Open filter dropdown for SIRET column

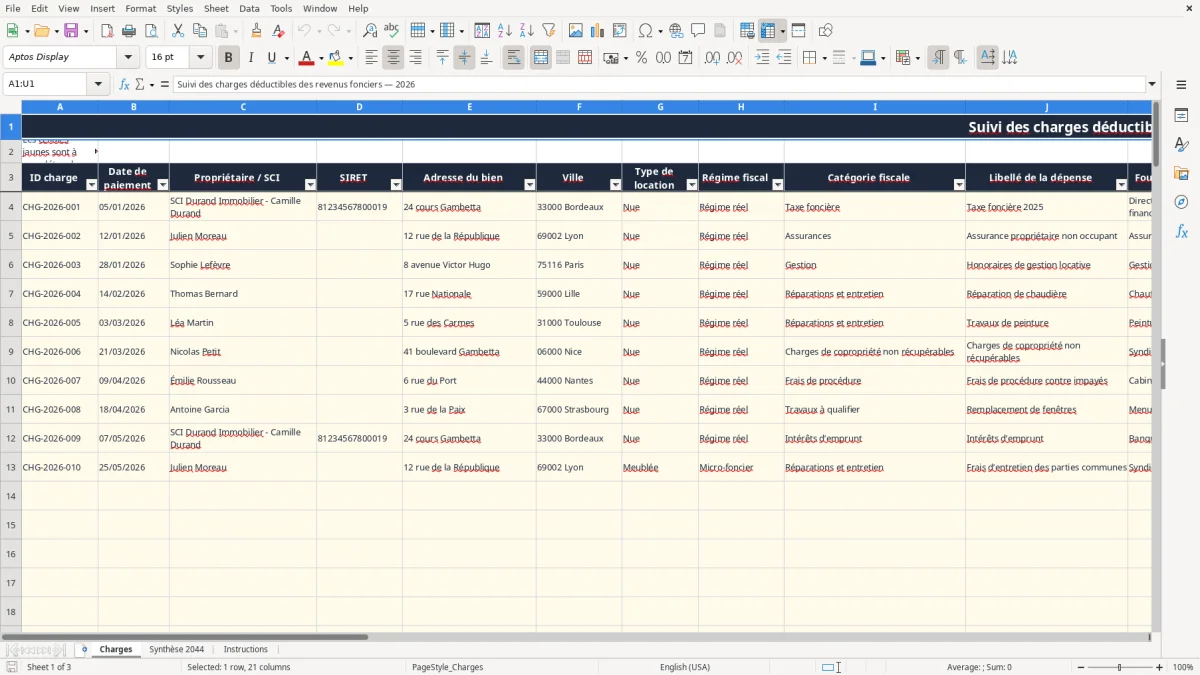point(395,185)
